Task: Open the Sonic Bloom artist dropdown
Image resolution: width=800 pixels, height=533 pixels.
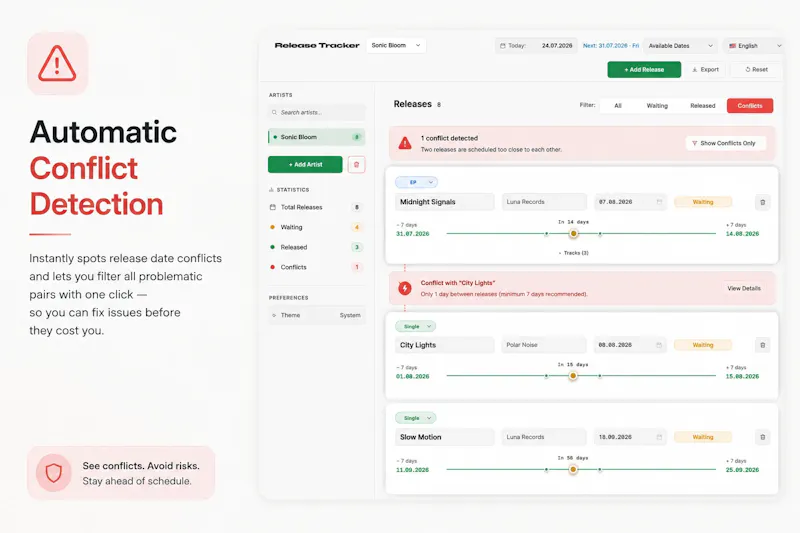Action: coord(396,45)
